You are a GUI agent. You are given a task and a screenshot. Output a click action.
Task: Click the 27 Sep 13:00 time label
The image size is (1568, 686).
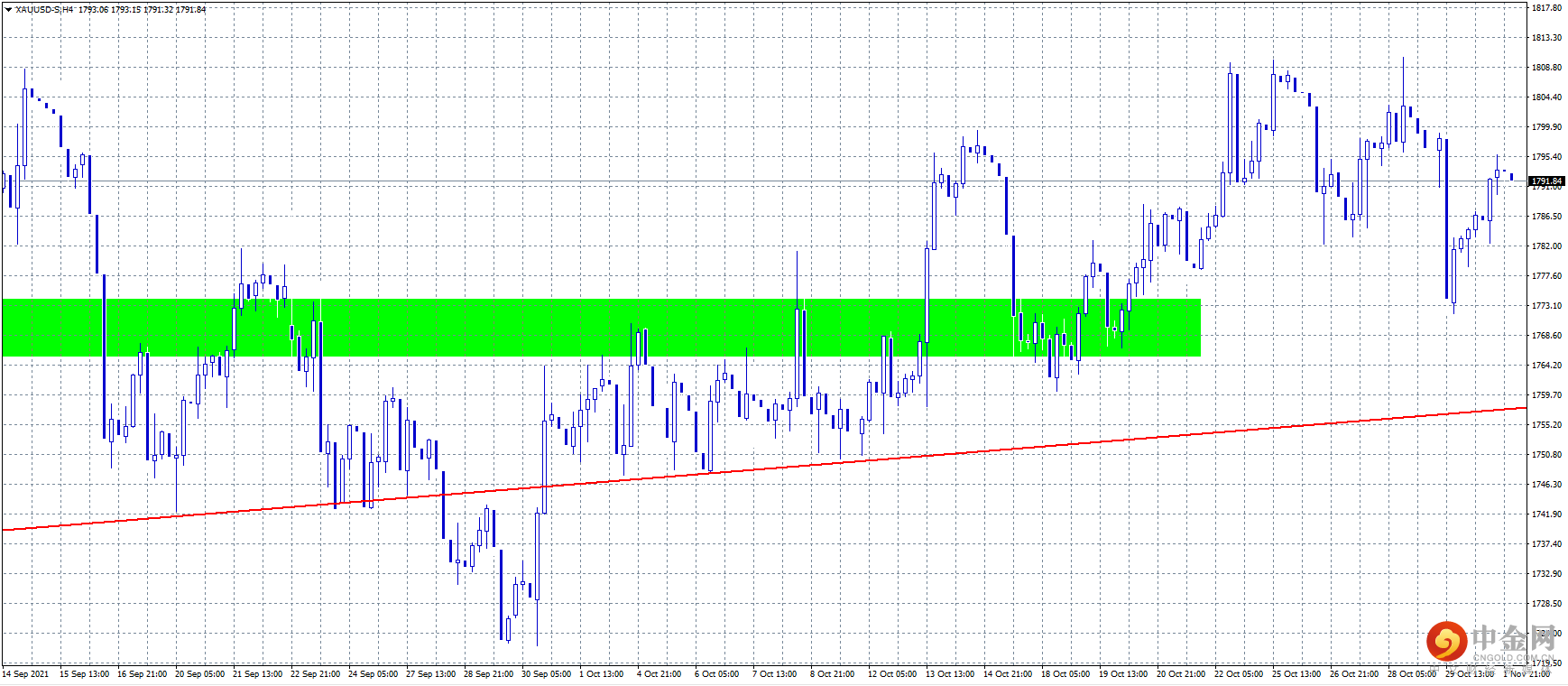(430, 674)
